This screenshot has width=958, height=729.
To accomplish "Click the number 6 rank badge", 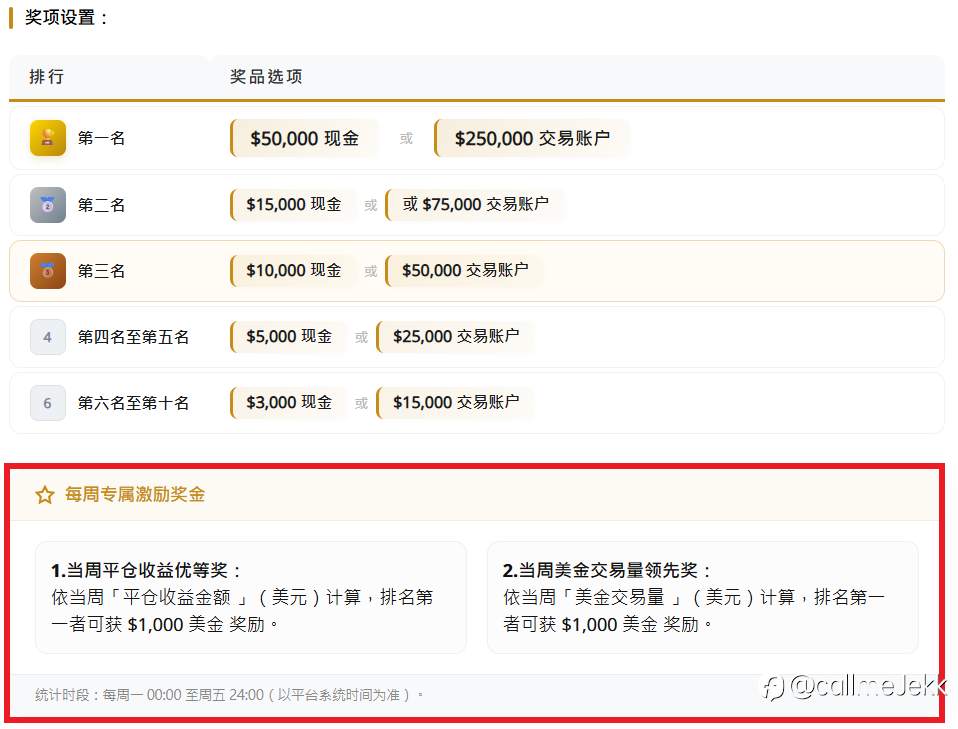I will 48,403.
